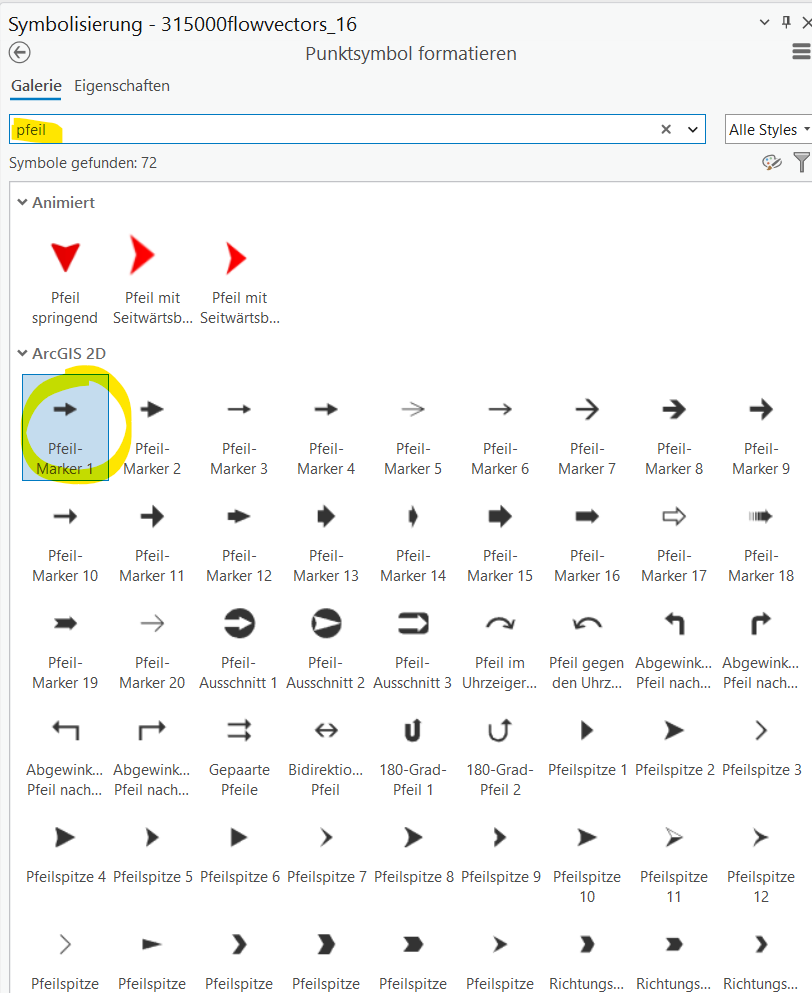Switch to the Eigenschaften tab
This screenshot has width=812, height=993.
coord(122,86)
